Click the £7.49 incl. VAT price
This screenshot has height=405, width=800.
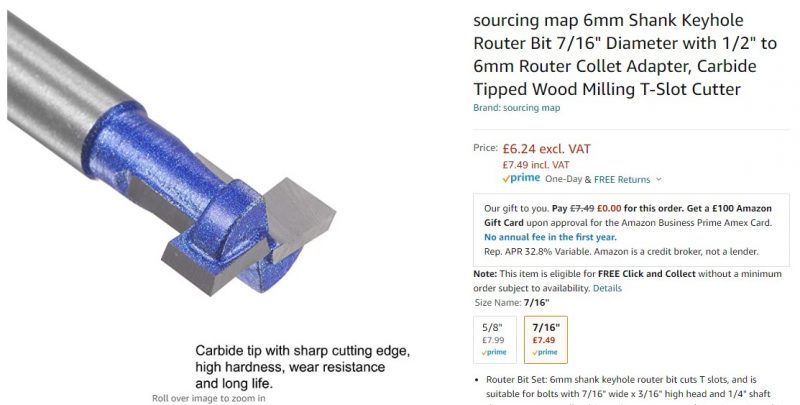(535, 164)
